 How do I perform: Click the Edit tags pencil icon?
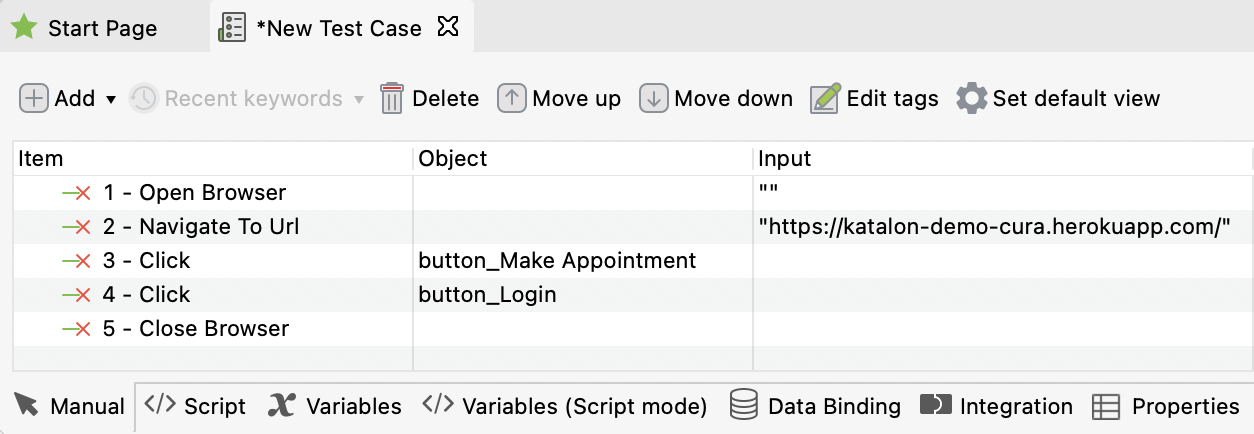tap(826, 98)
